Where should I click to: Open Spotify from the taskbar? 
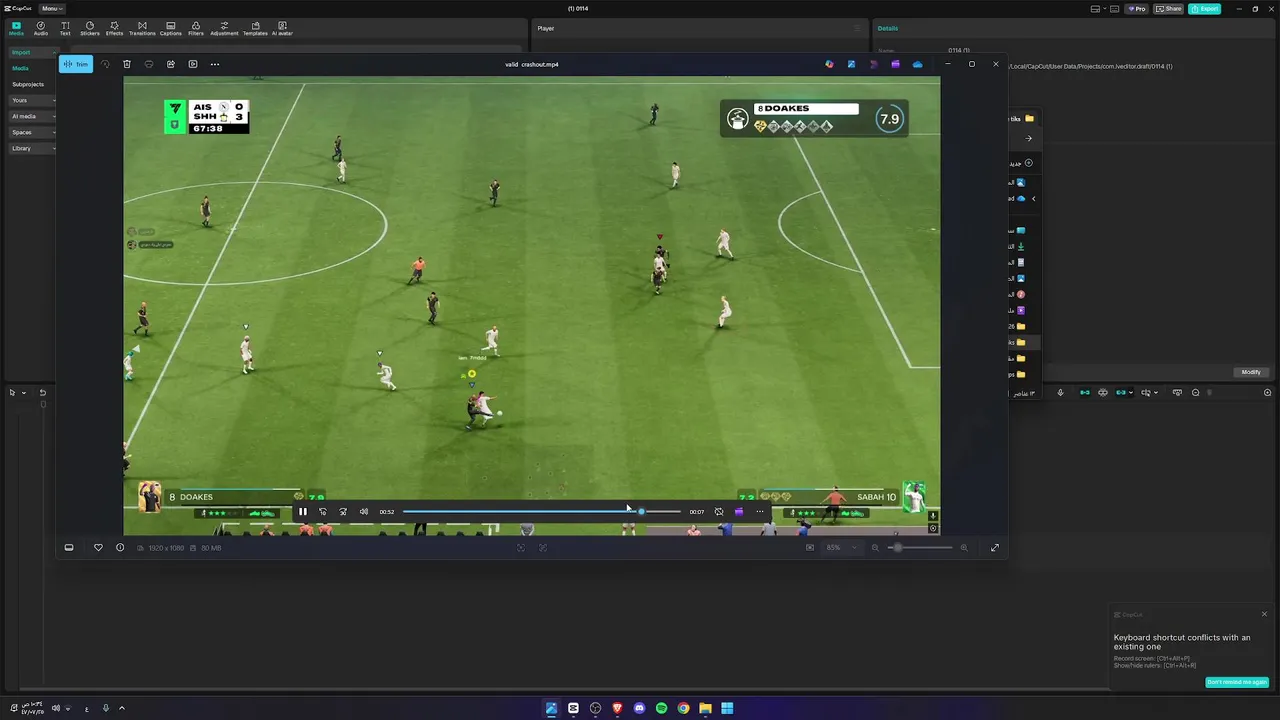click(x=661, y=708)
